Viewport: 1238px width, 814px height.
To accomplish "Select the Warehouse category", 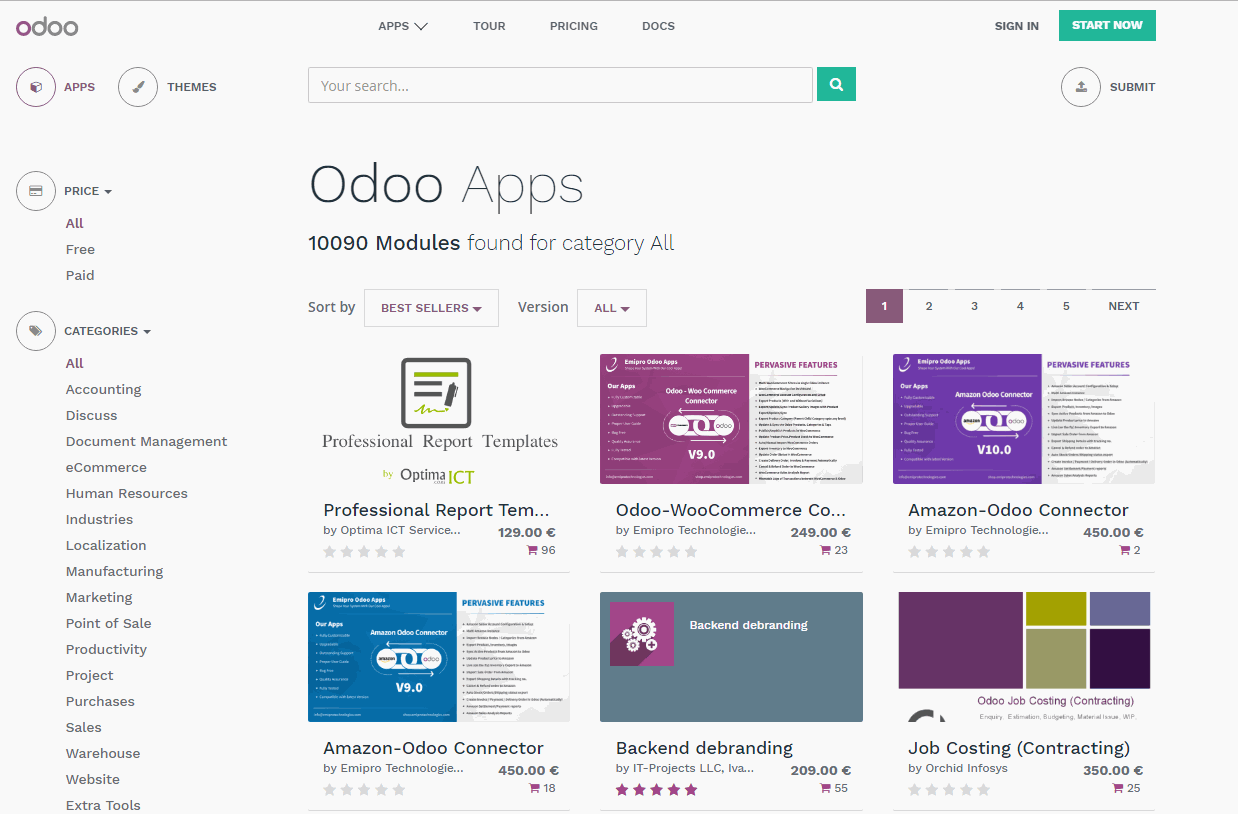I will pos(103,753).
